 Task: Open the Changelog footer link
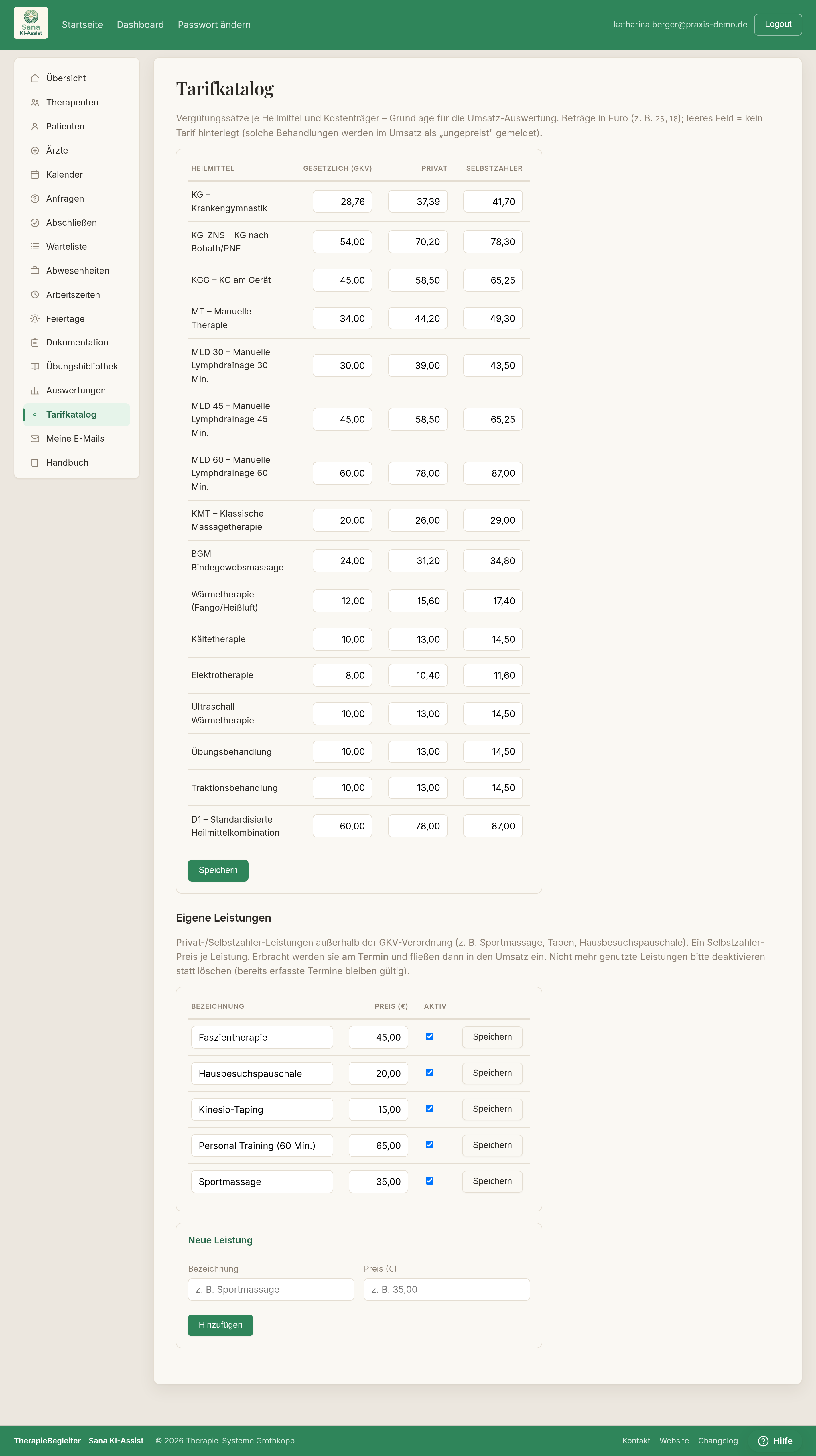[718, 1441]
